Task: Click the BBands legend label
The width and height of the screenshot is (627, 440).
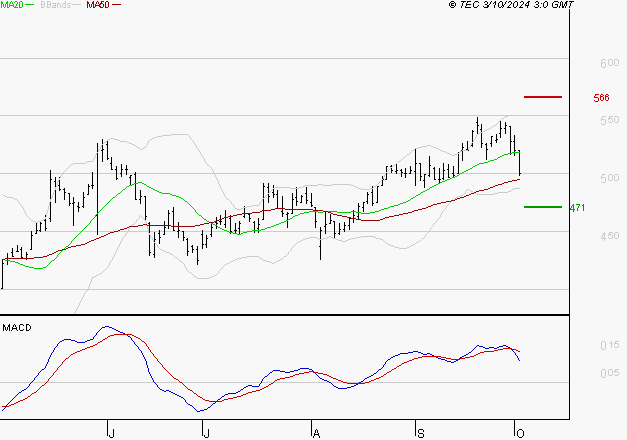Action: point(56,5)
